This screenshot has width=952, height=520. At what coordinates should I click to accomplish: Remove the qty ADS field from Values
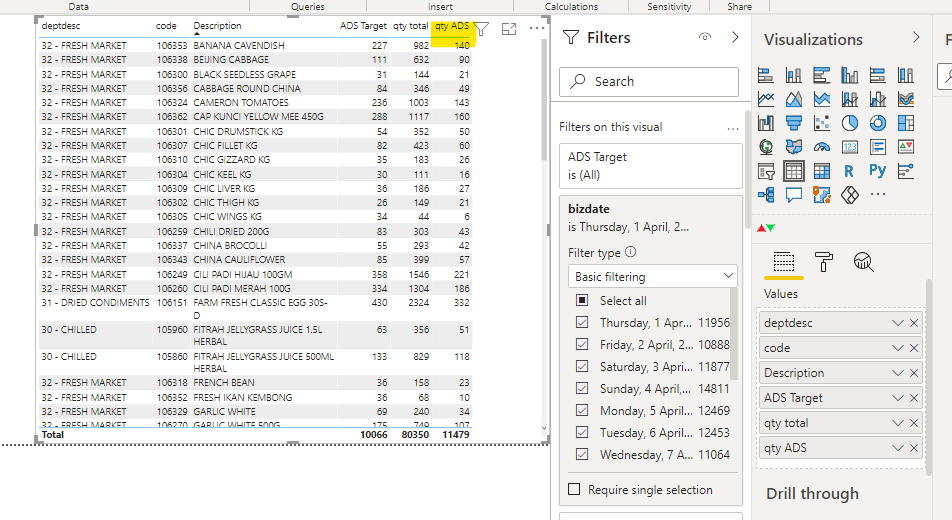(x=914, y=448)
